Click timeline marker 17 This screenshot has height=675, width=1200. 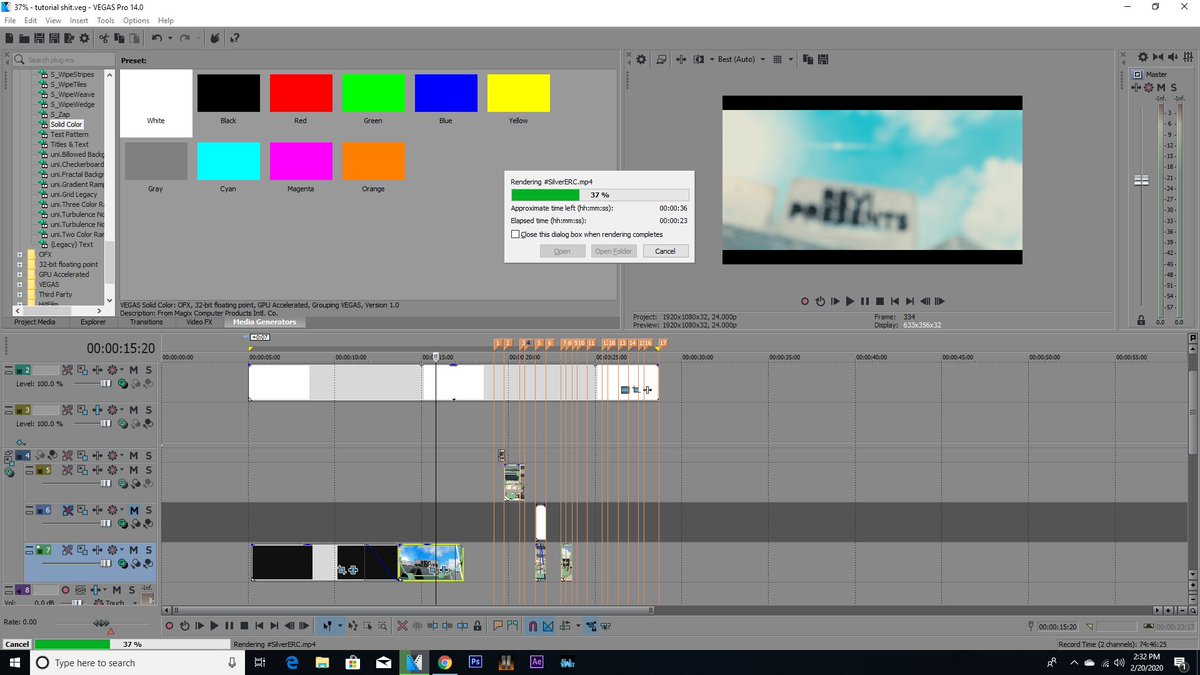pos(662,343)
